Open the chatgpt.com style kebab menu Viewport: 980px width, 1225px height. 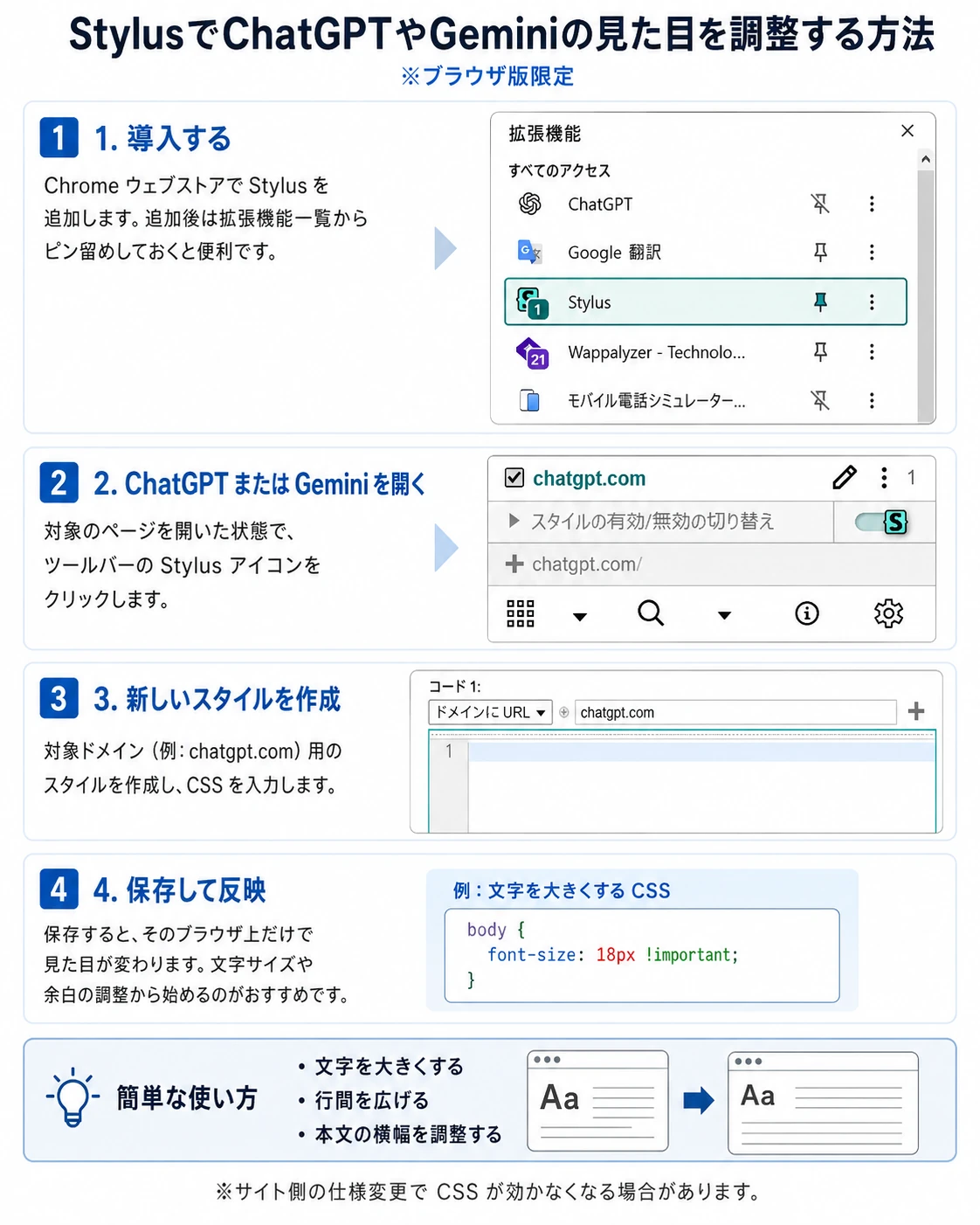[x=884, y=478]
